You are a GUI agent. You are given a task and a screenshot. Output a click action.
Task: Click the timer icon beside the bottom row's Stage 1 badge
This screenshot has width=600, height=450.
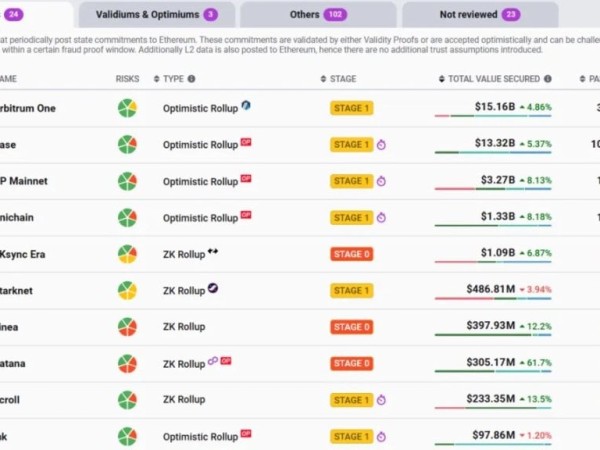(381, 436)
